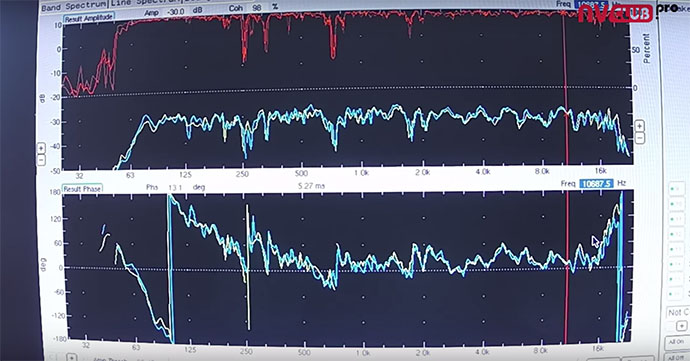Zoom in amplitude graph with left plus button

pyautogui.click(x=41, y=148)
